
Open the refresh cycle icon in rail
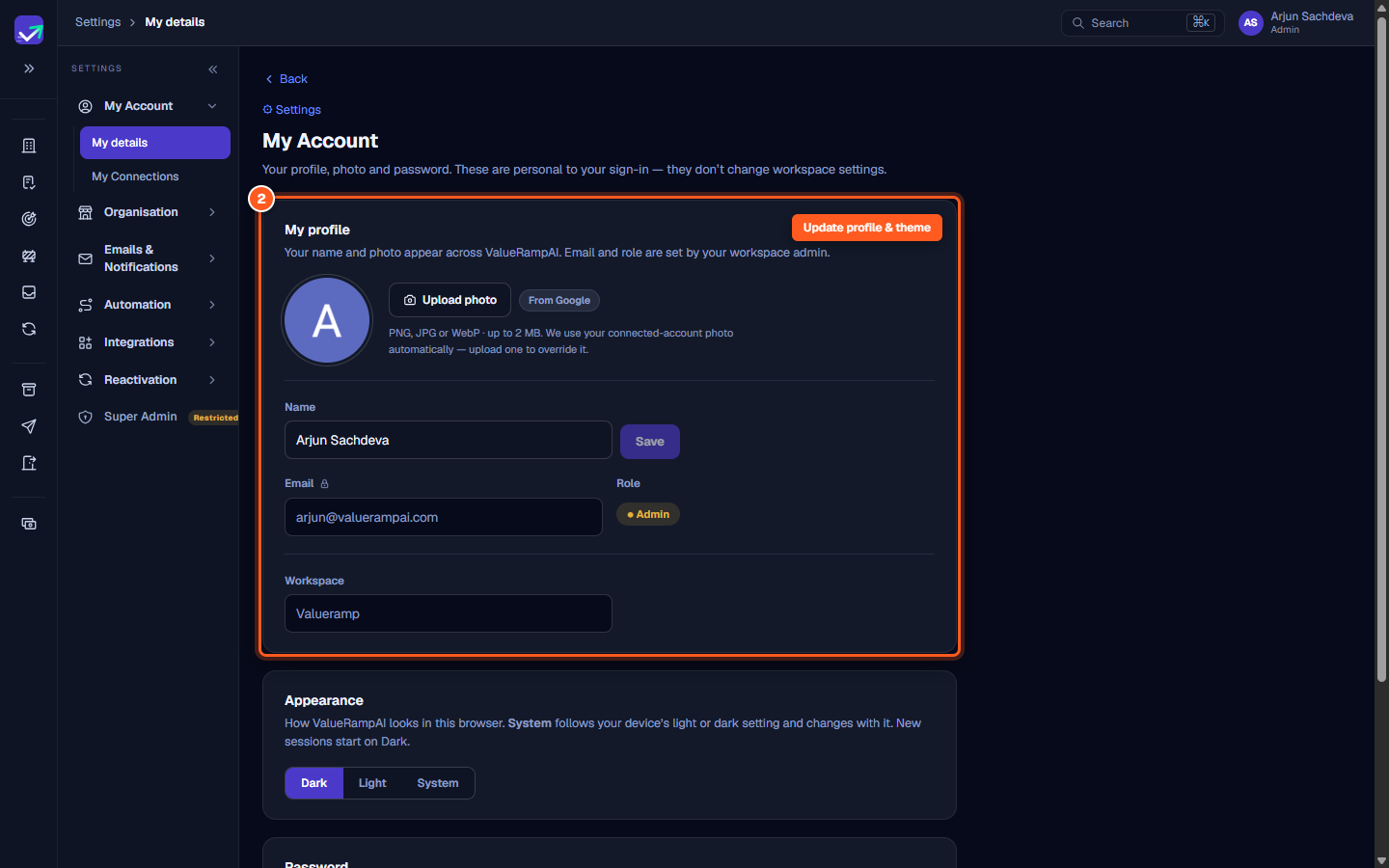click(x=29, y=329)
